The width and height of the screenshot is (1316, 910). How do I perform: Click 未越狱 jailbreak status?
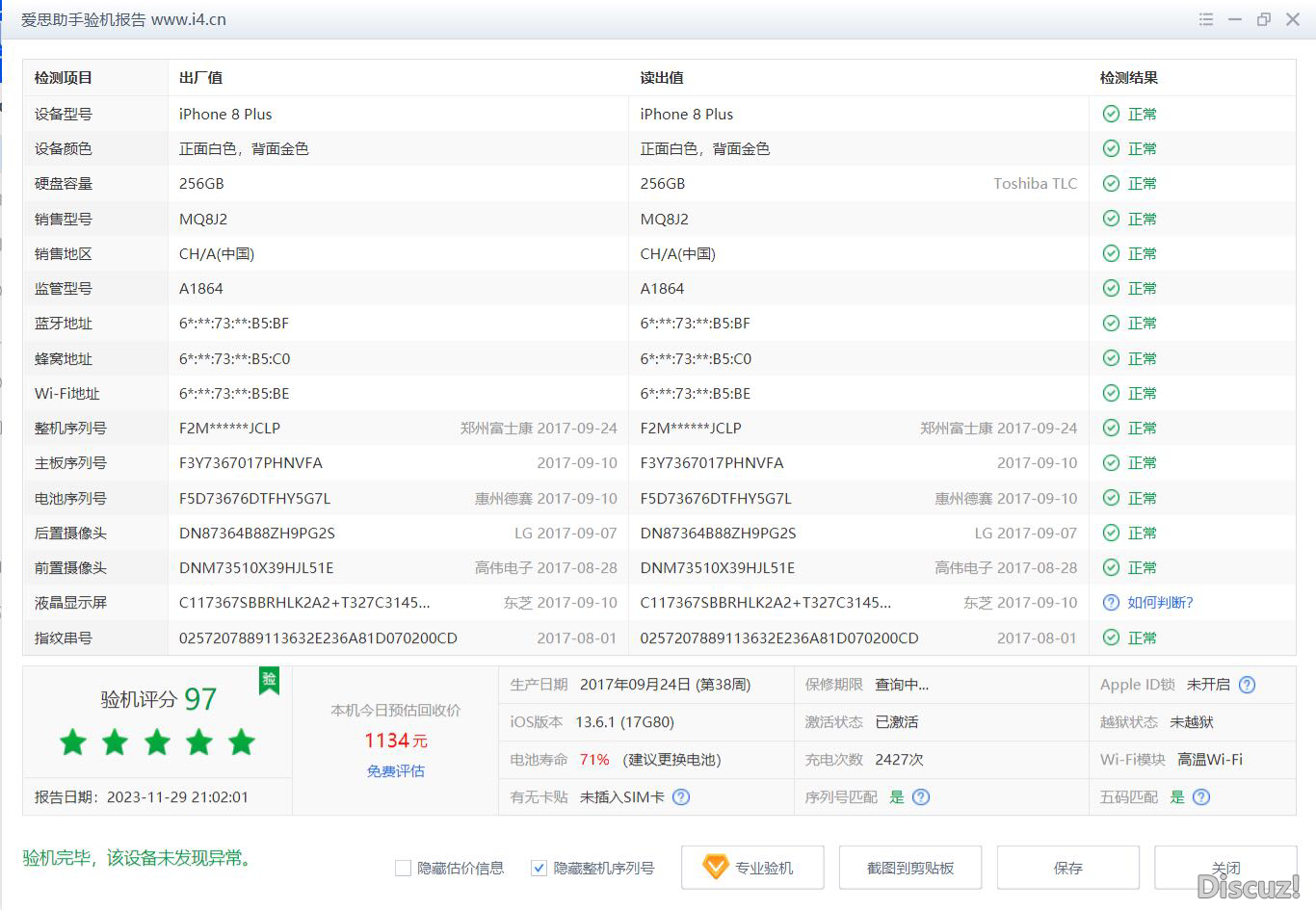coord(1192,721)
